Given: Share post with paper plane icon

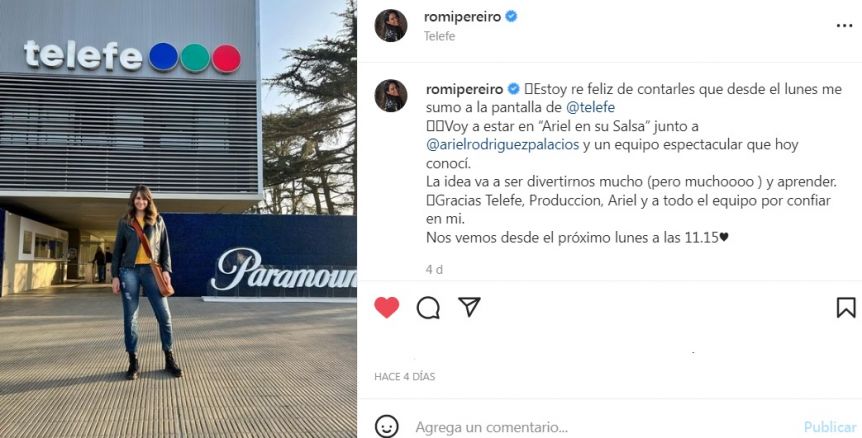Looking at the screenshot, I should [469, 307].
